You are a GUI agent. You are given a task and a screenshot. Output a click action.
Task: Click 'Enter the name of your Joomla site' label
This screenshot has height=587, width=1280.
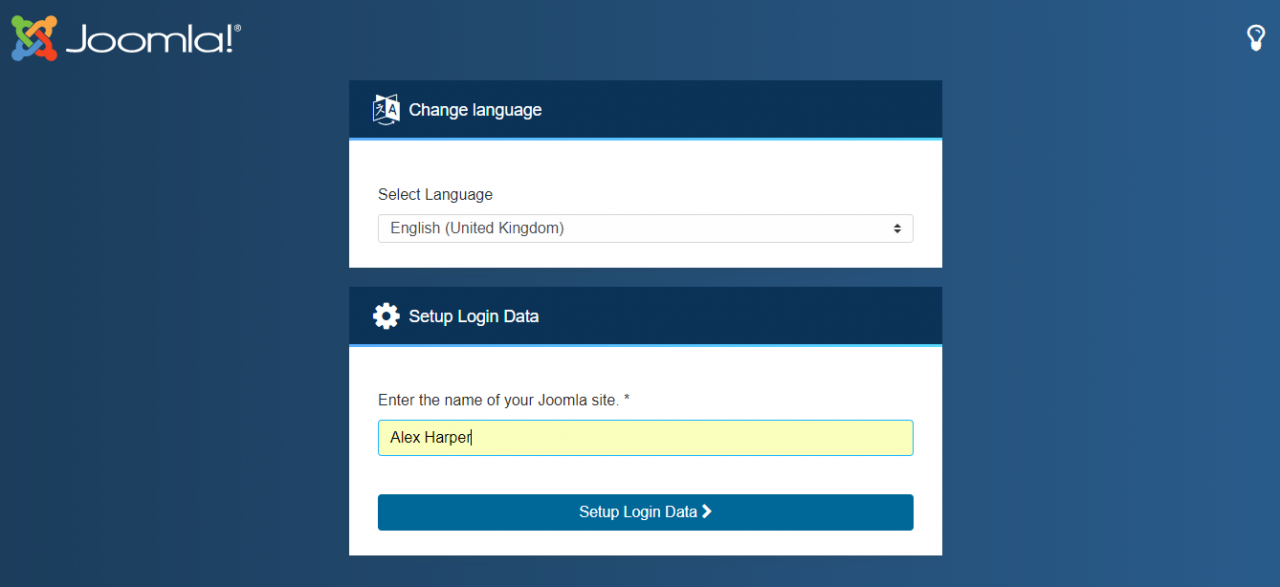click(x=504, y=400)
